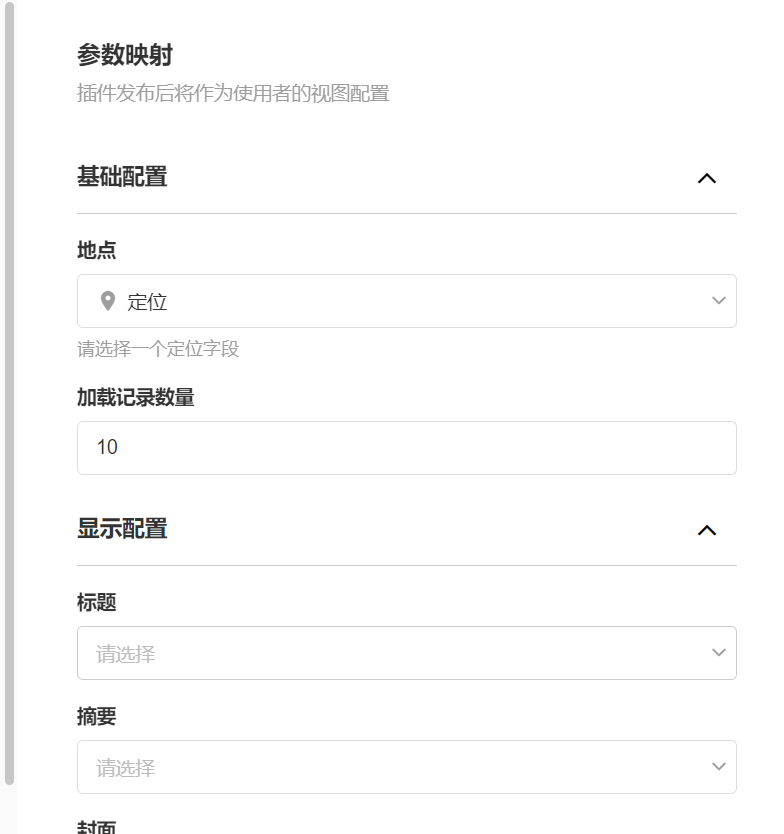Screen dimensions: 784x834
Task: Click the location pin icon in 地点 field
Action: pyautogui.click(x=108, y=301)
